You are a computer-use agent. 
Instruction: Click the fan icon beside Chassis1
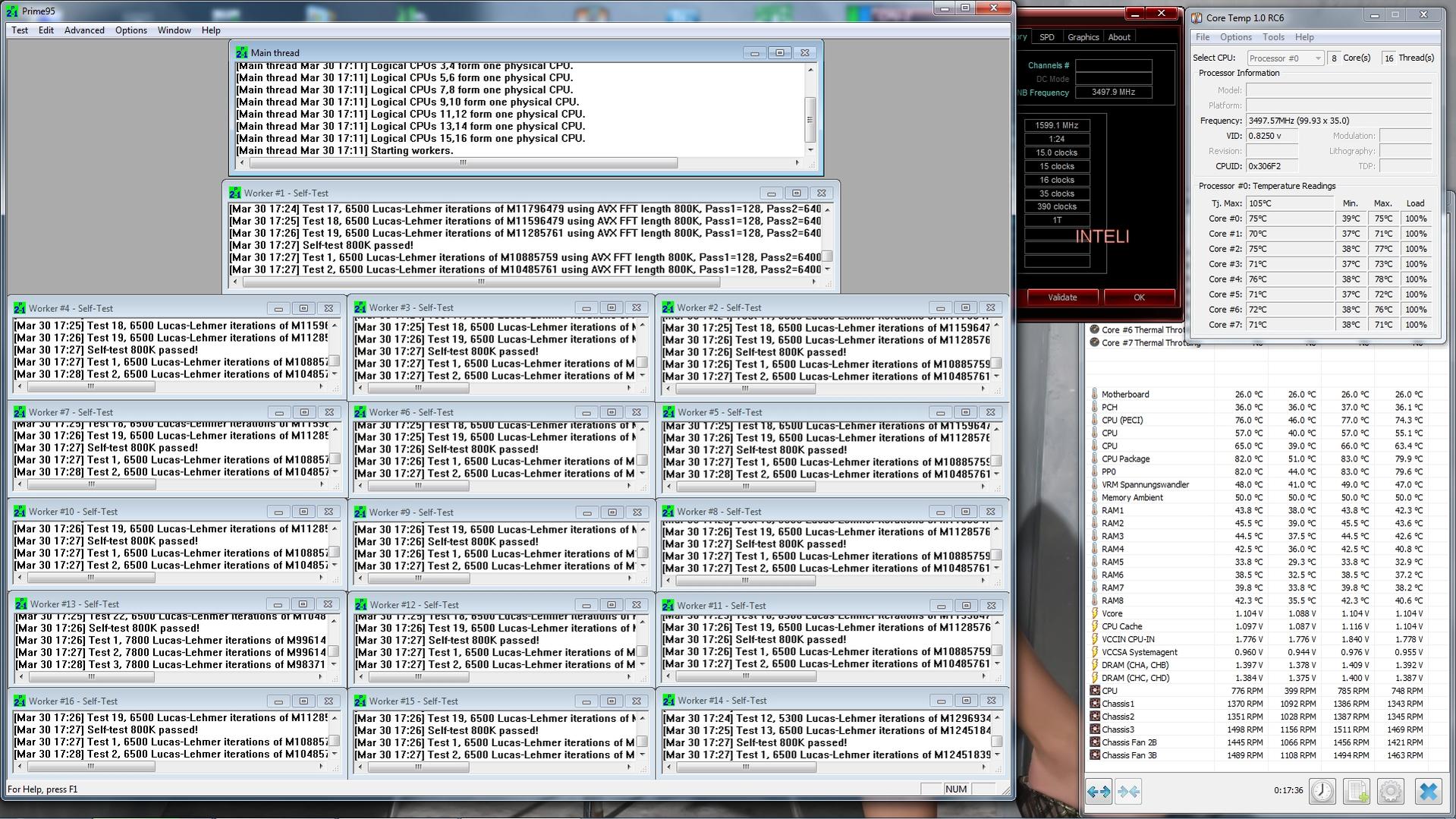click(x=1094, y=704)
